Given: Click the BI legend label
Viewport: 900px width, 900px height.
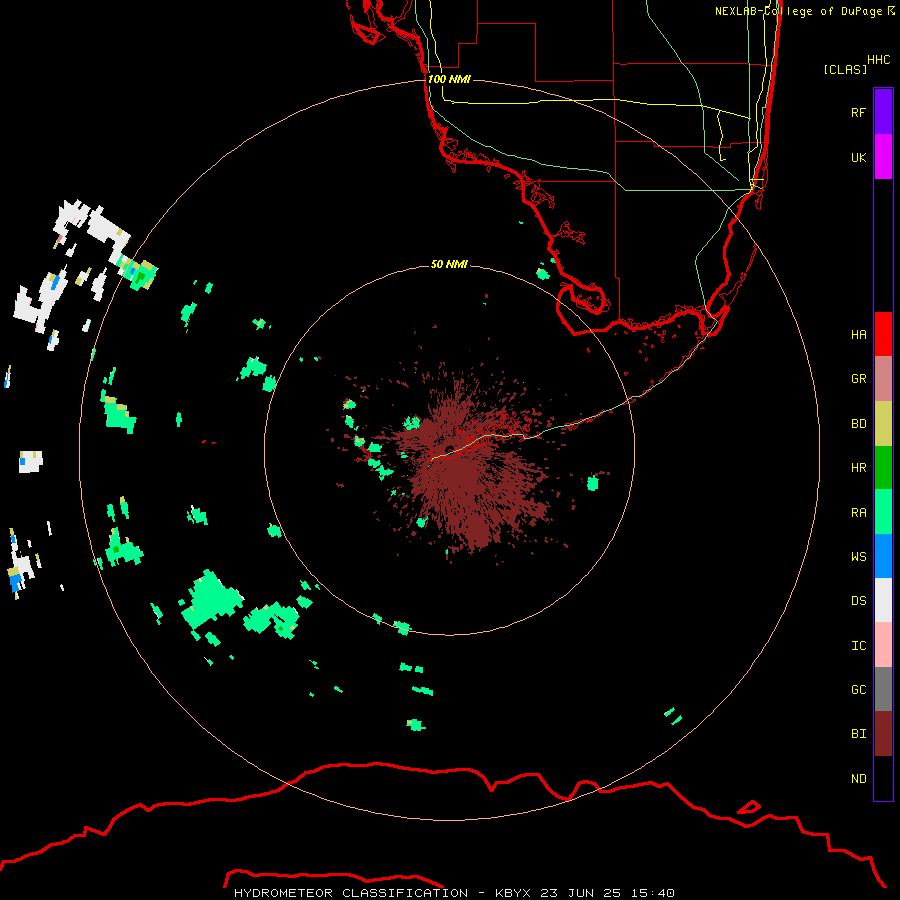Looking at the screenshot, I should click(858, 734).
